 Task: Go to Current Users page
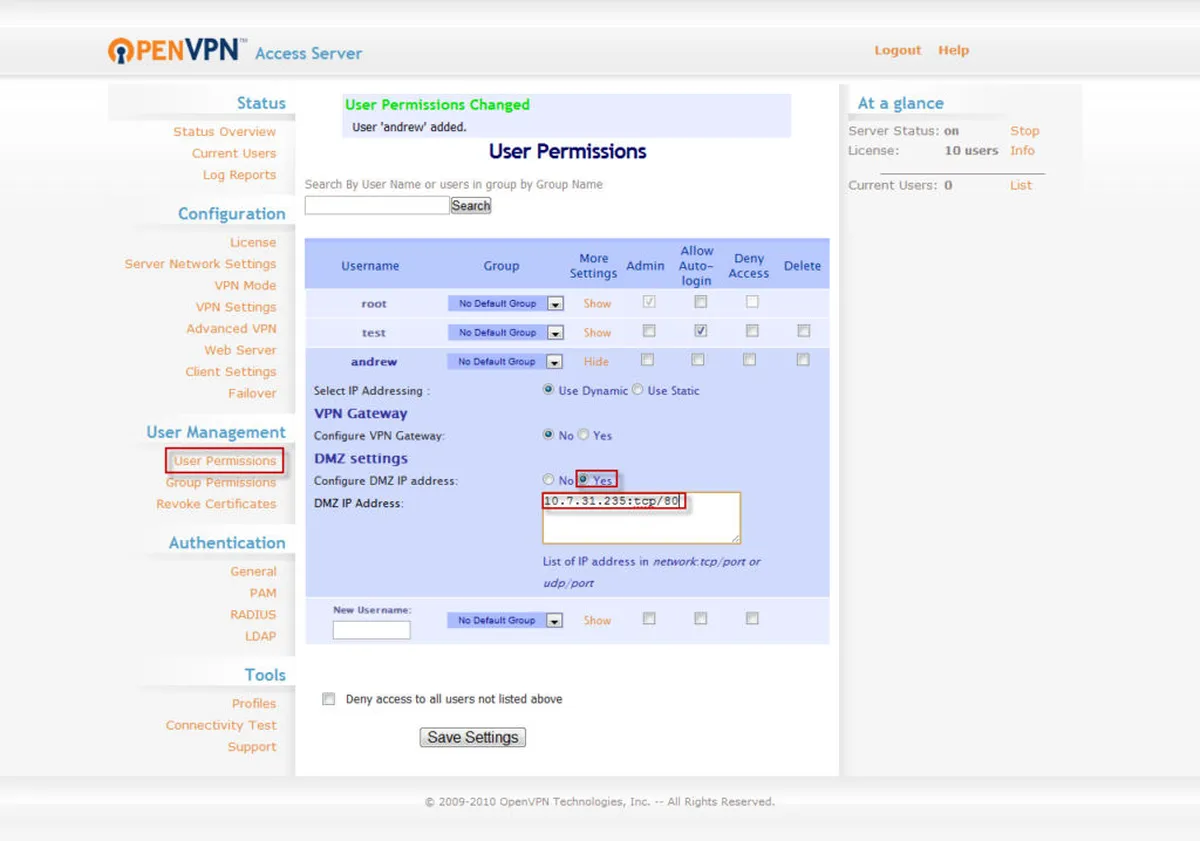pyautogui.click(x=234, y=153)
